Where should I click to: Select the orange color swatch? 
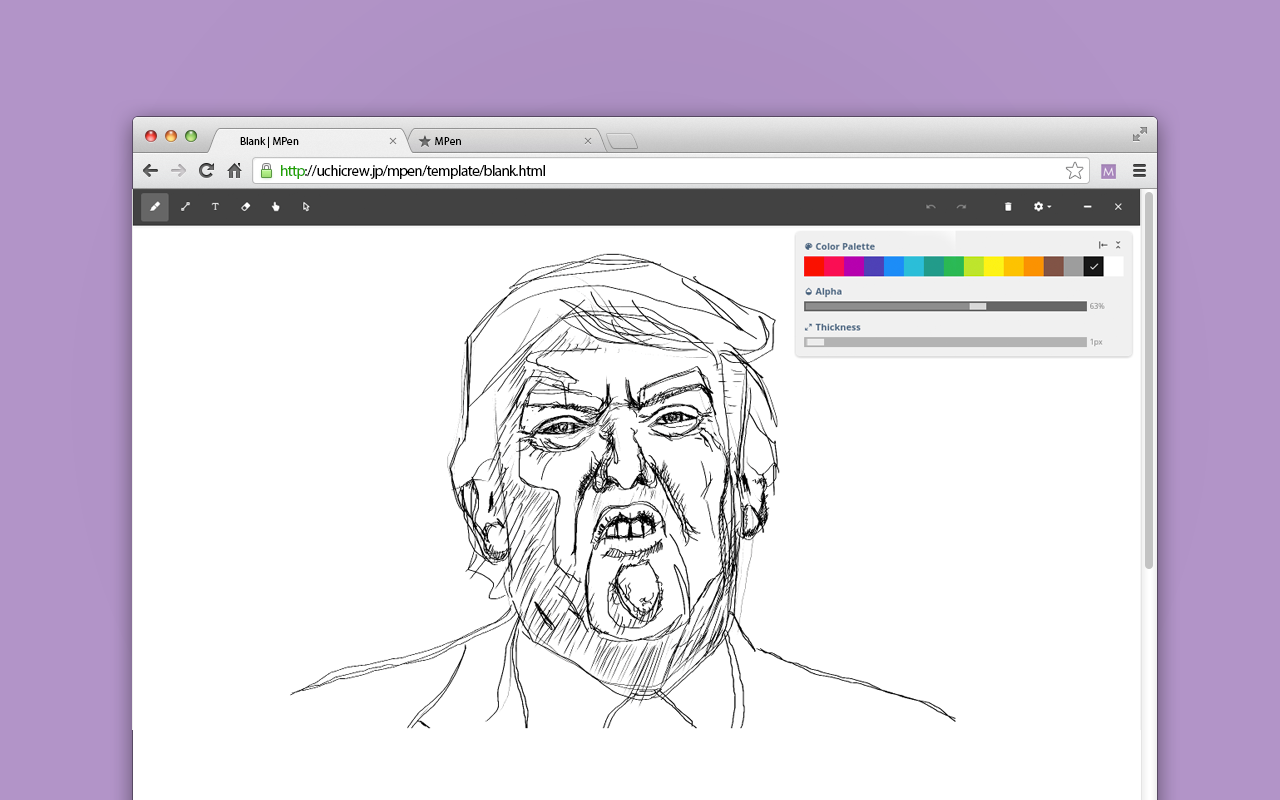click(1034, 266)
